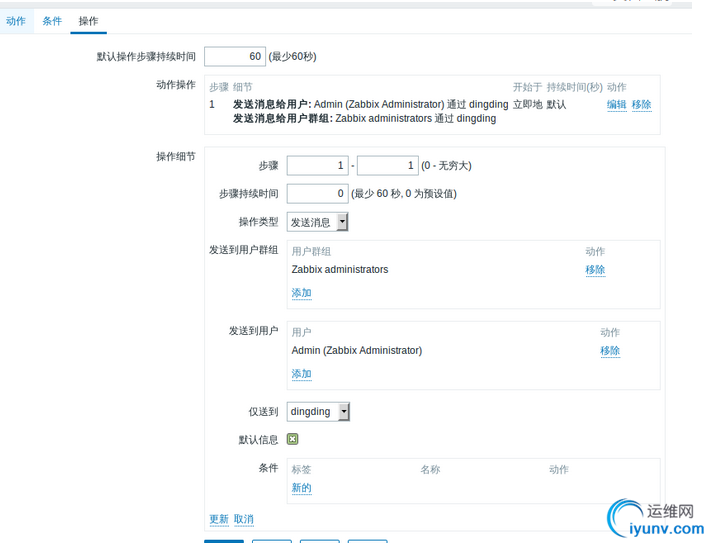Click the 发送消息给用户 detail line
Viewport: 710px width, 545px height.
pos(370,105)
